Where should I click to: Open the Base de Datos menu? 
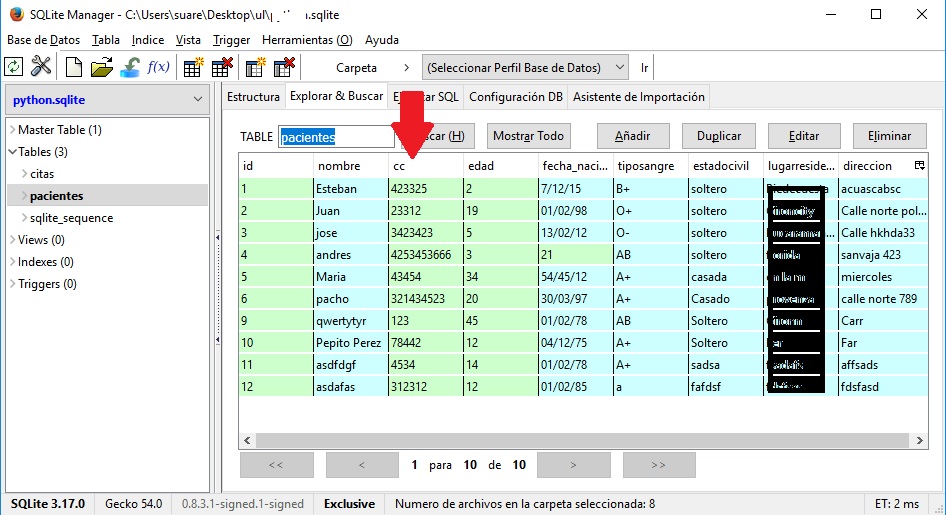click(43, 40)
